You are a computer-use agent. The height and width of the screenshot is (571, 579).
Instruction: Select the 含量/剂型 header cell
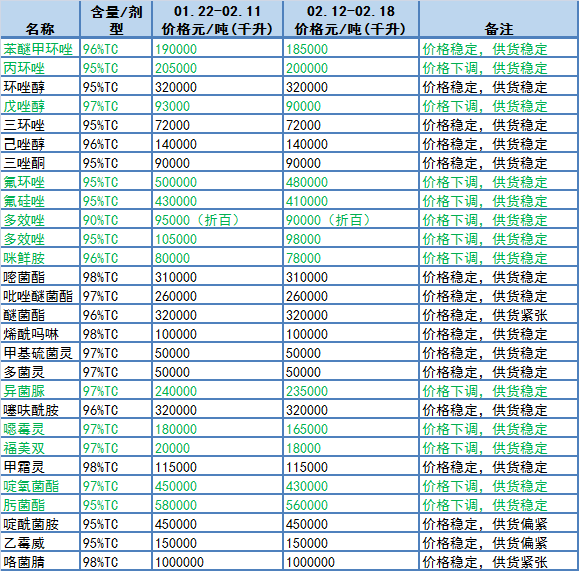point(116,19)
